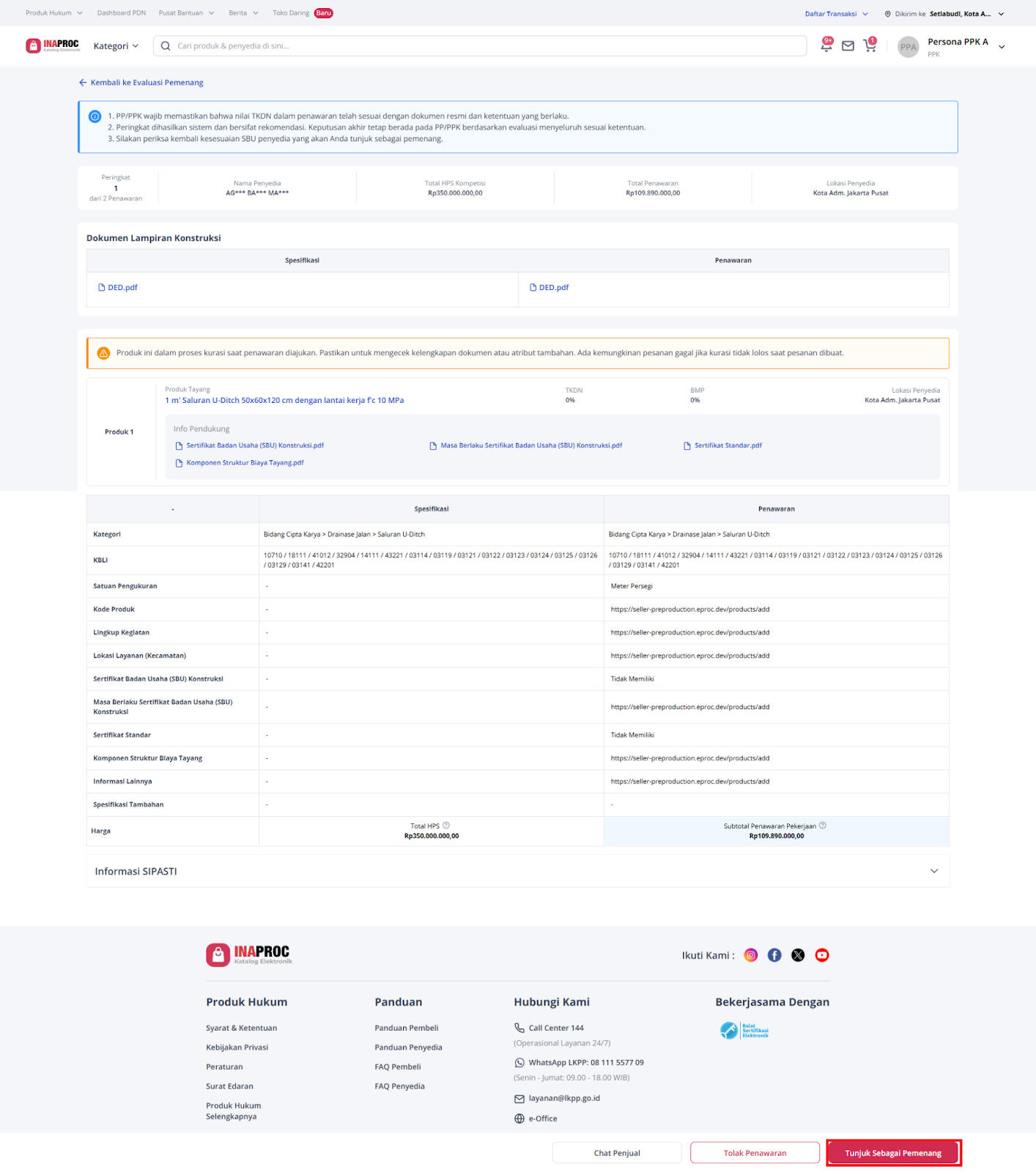Open the Berita dropdown
Image resolution: width=1036 pixels, height=1172 pixels.
pos(244,13)
